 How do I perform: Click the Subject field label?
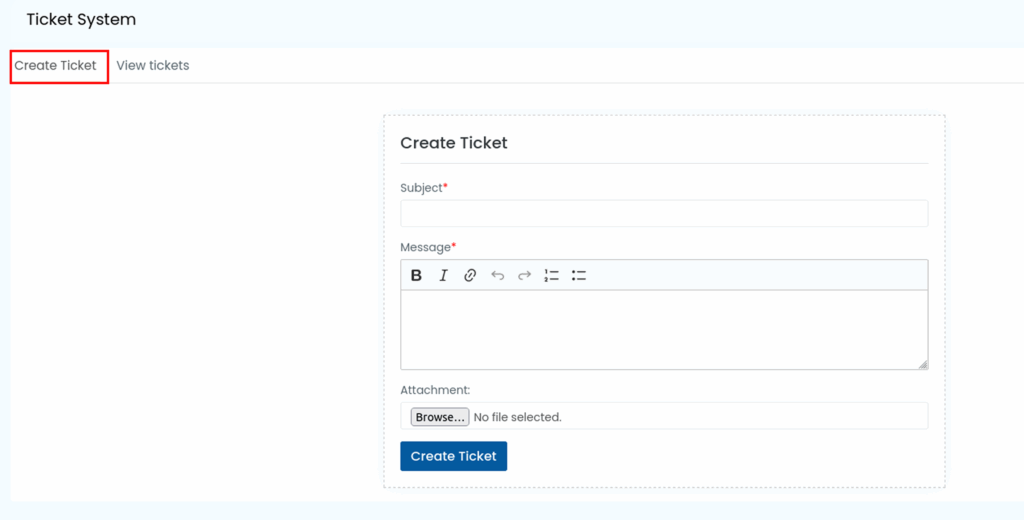click(x=422, y=188)
